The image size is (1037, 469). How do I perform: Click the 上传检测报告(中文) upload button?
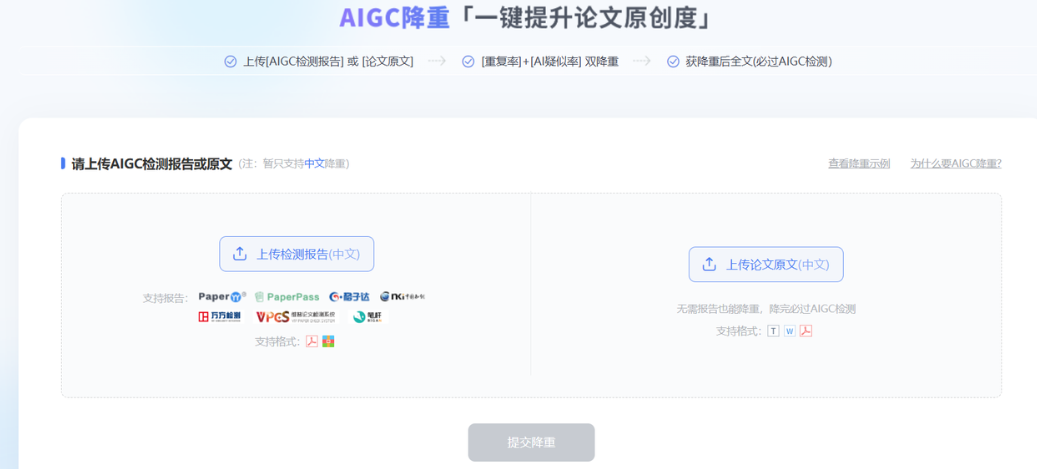[x=296, y=254]
